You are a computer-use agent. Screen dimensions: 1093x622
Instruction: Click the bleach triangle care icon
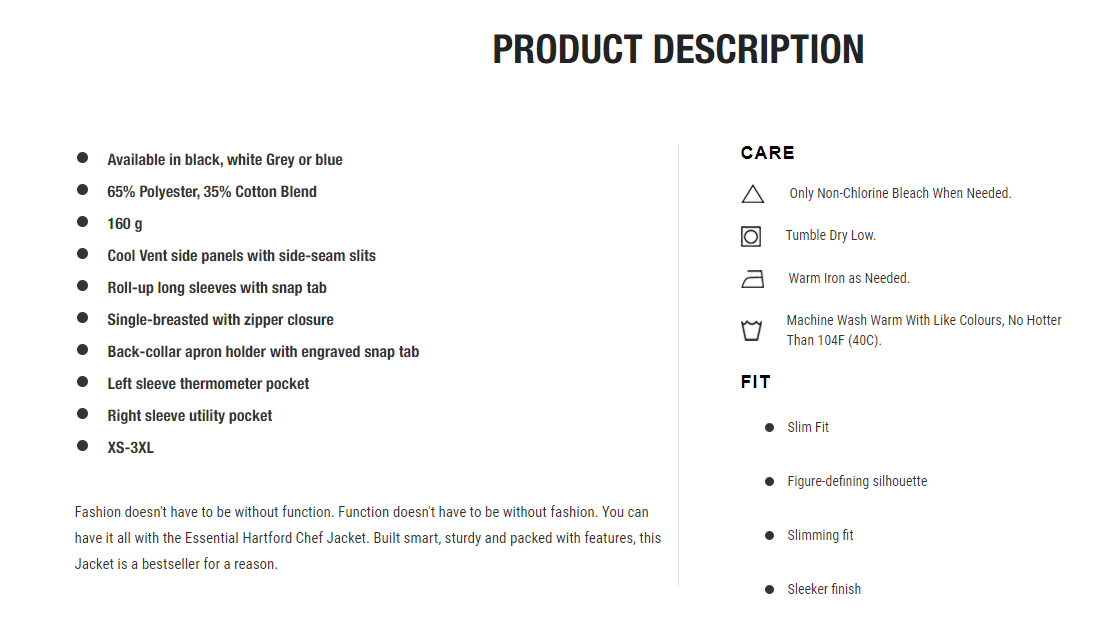tap(752, 194)
